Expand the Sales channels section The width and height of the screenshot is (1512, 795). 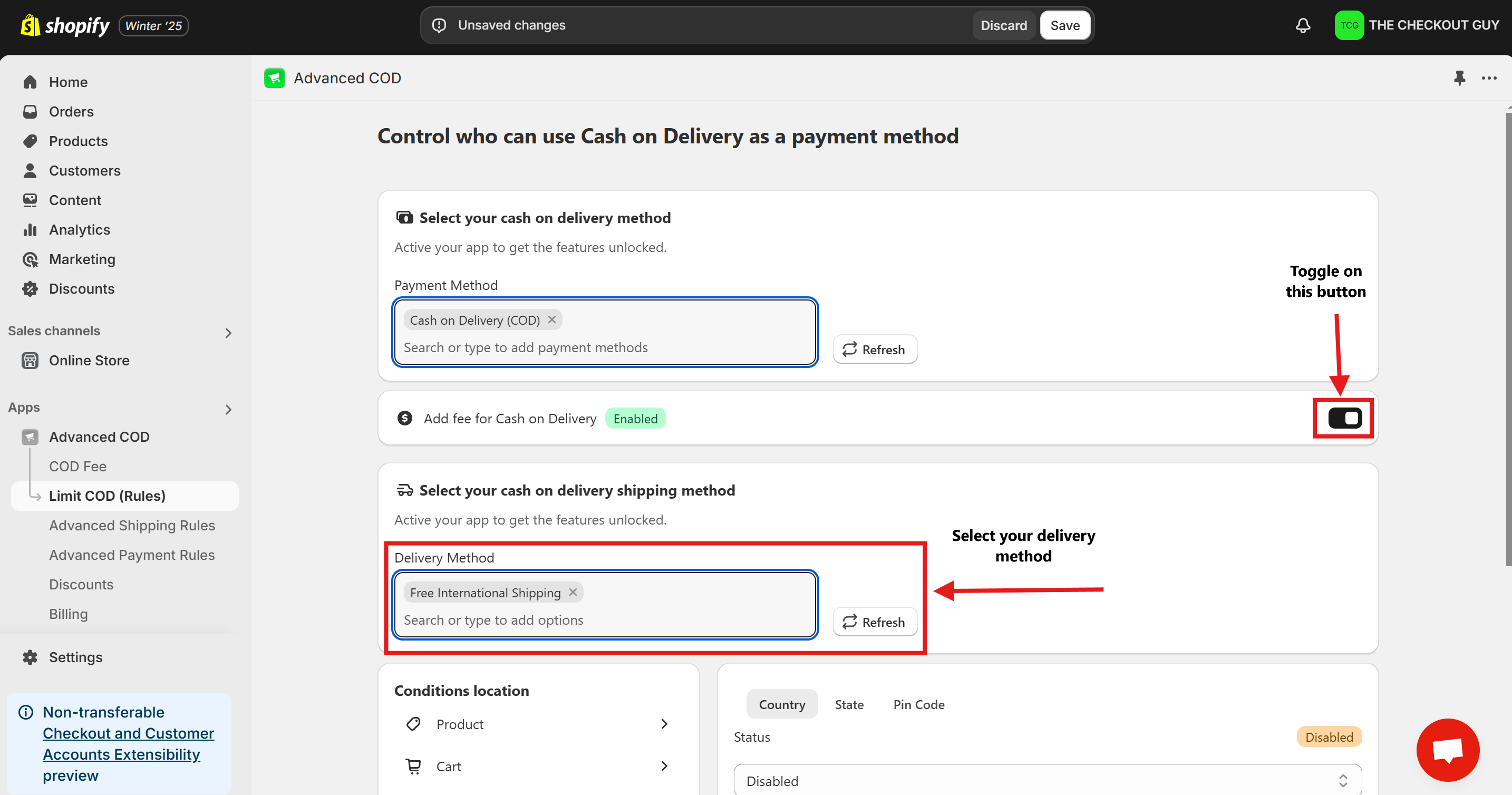228,333
